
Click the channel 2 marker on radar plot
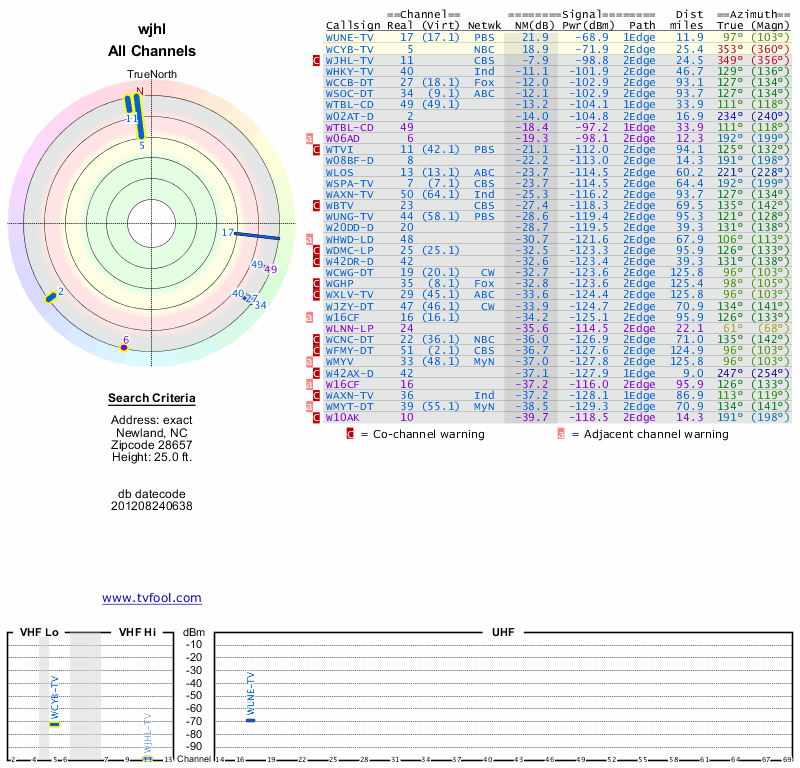tap(51, 296)
